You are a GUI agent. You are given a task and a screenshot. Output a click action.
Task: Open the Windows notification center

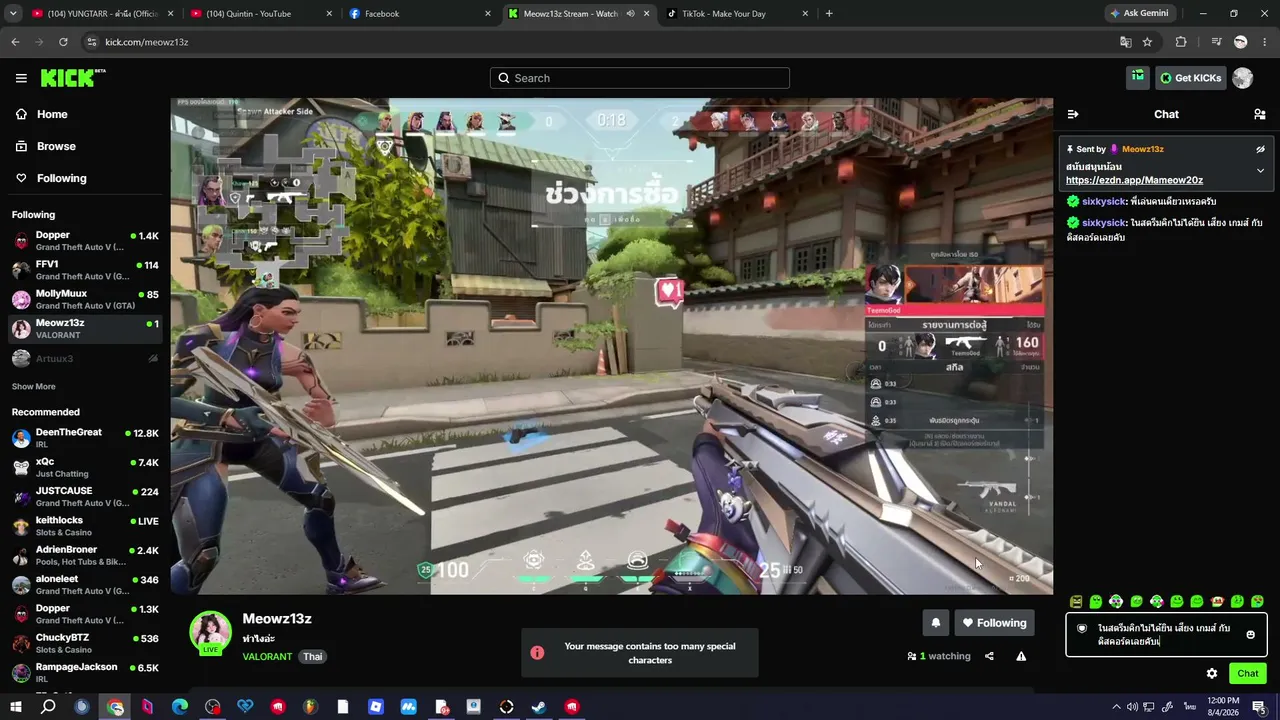pyautogui.click(x=1259, y=707)
